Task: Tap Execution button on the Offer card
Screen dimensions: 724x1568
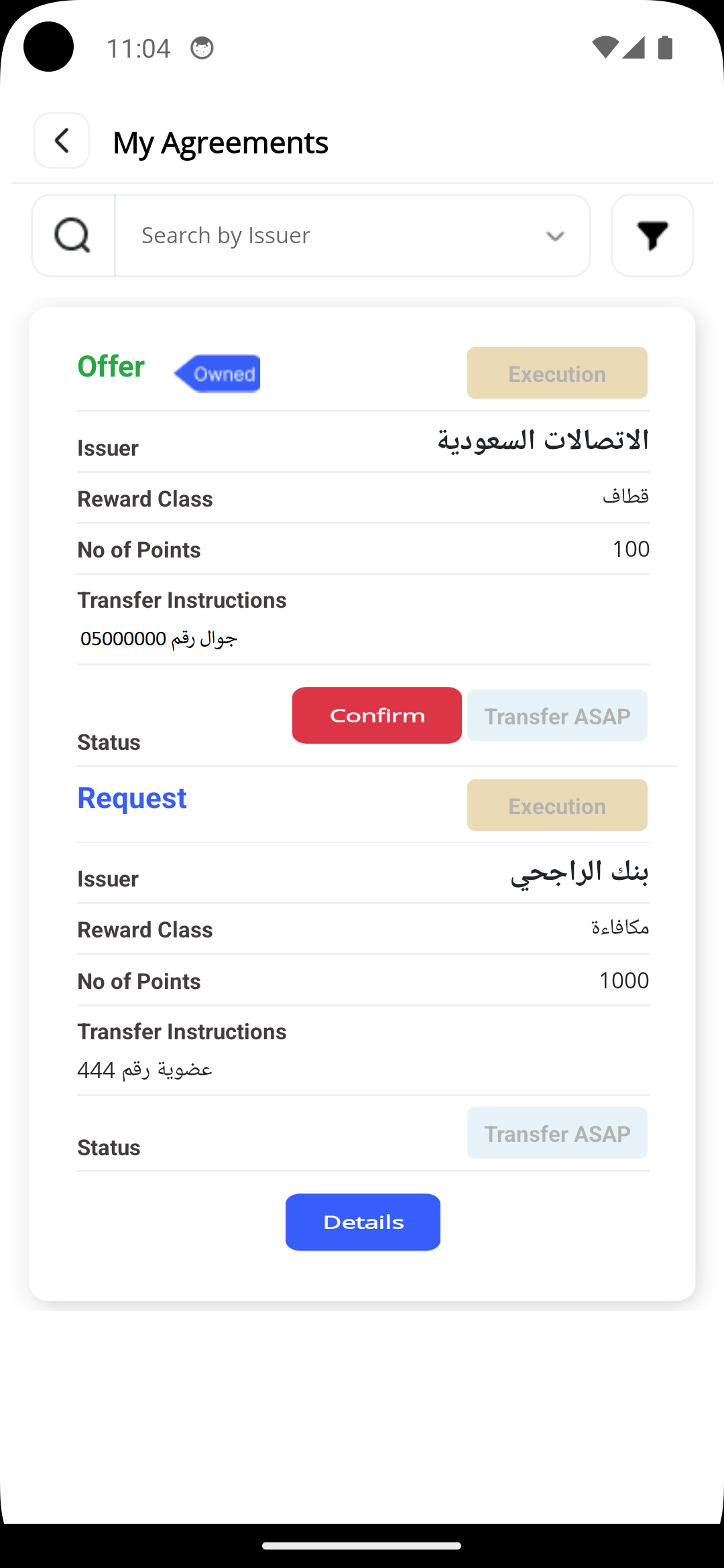Action: (557, 373)
